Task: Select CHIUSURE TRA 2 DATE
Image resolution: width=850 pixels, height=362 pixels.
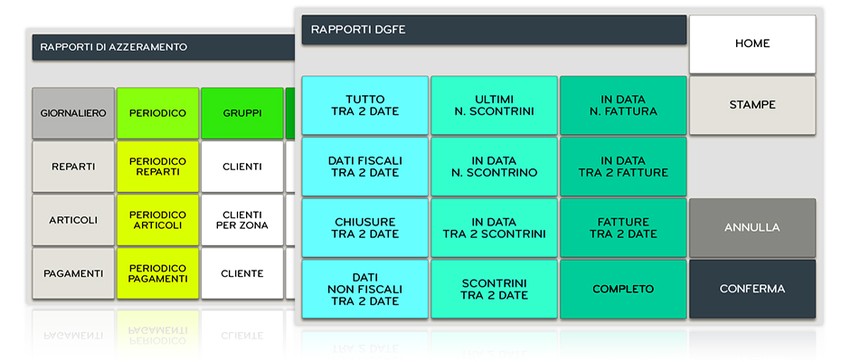Action: [365, 228]
